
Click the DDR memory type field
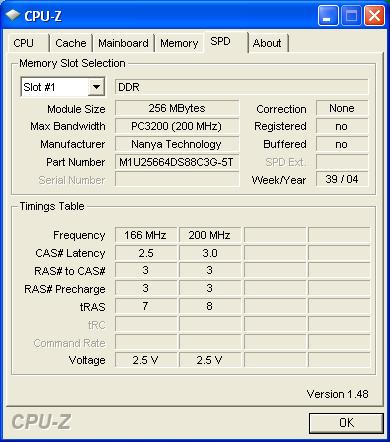coord(242,87)
